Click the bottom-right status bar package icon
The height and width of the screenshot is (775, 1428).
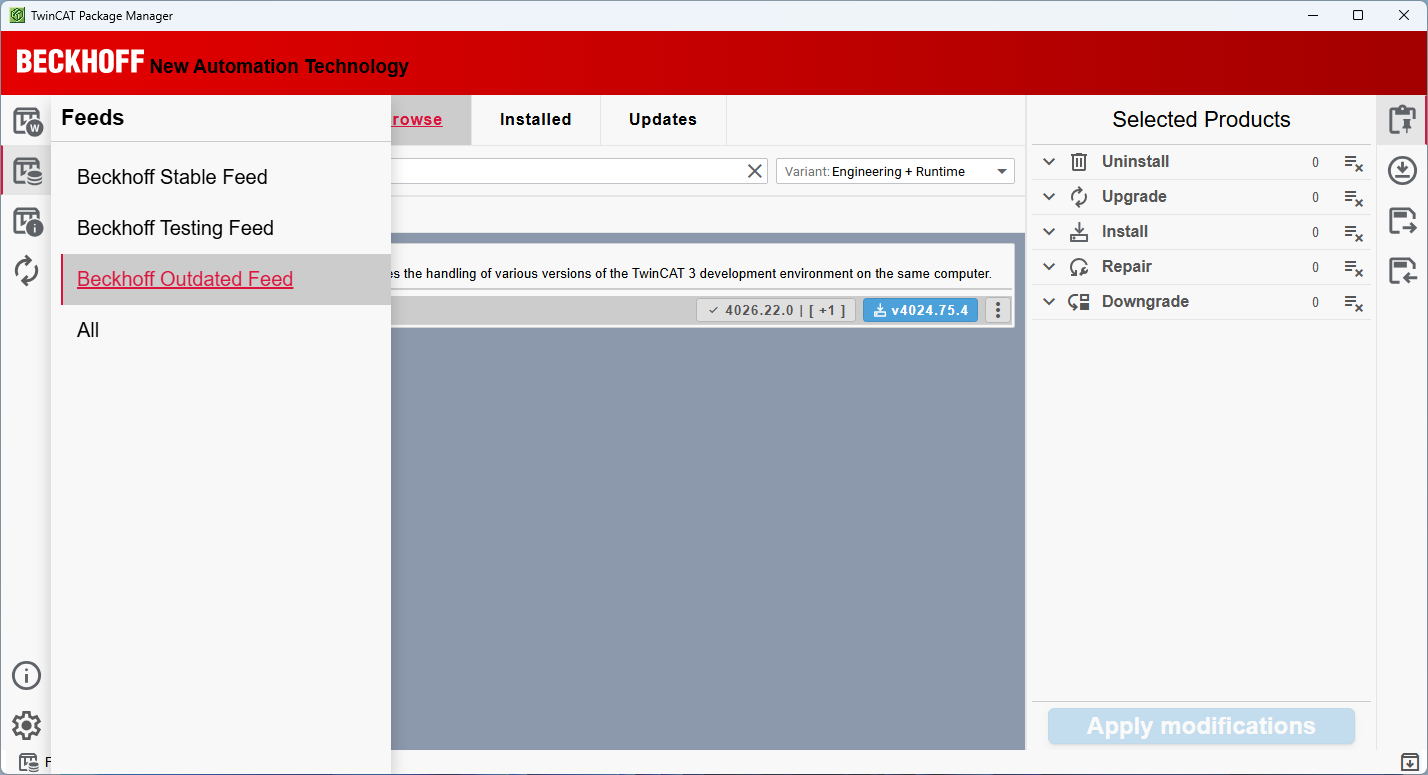pos(1409,762)
